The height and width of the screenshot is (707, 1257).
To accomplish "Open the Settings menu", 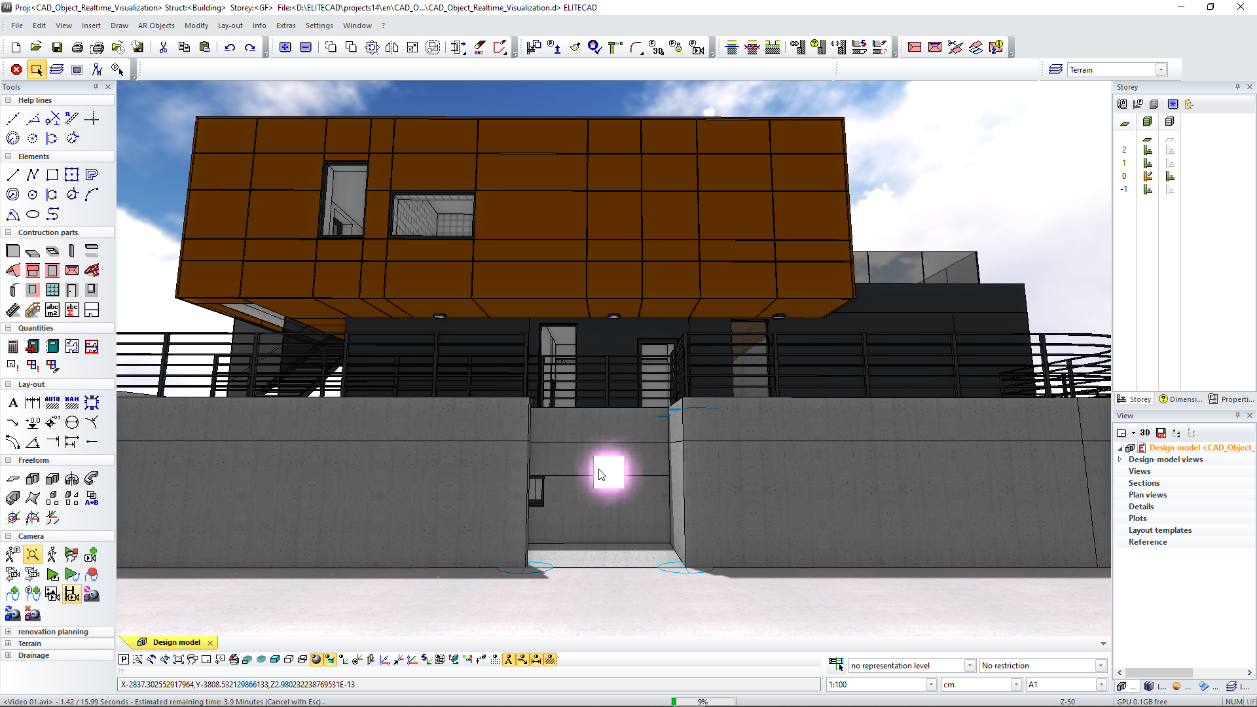I will (318, 25).
